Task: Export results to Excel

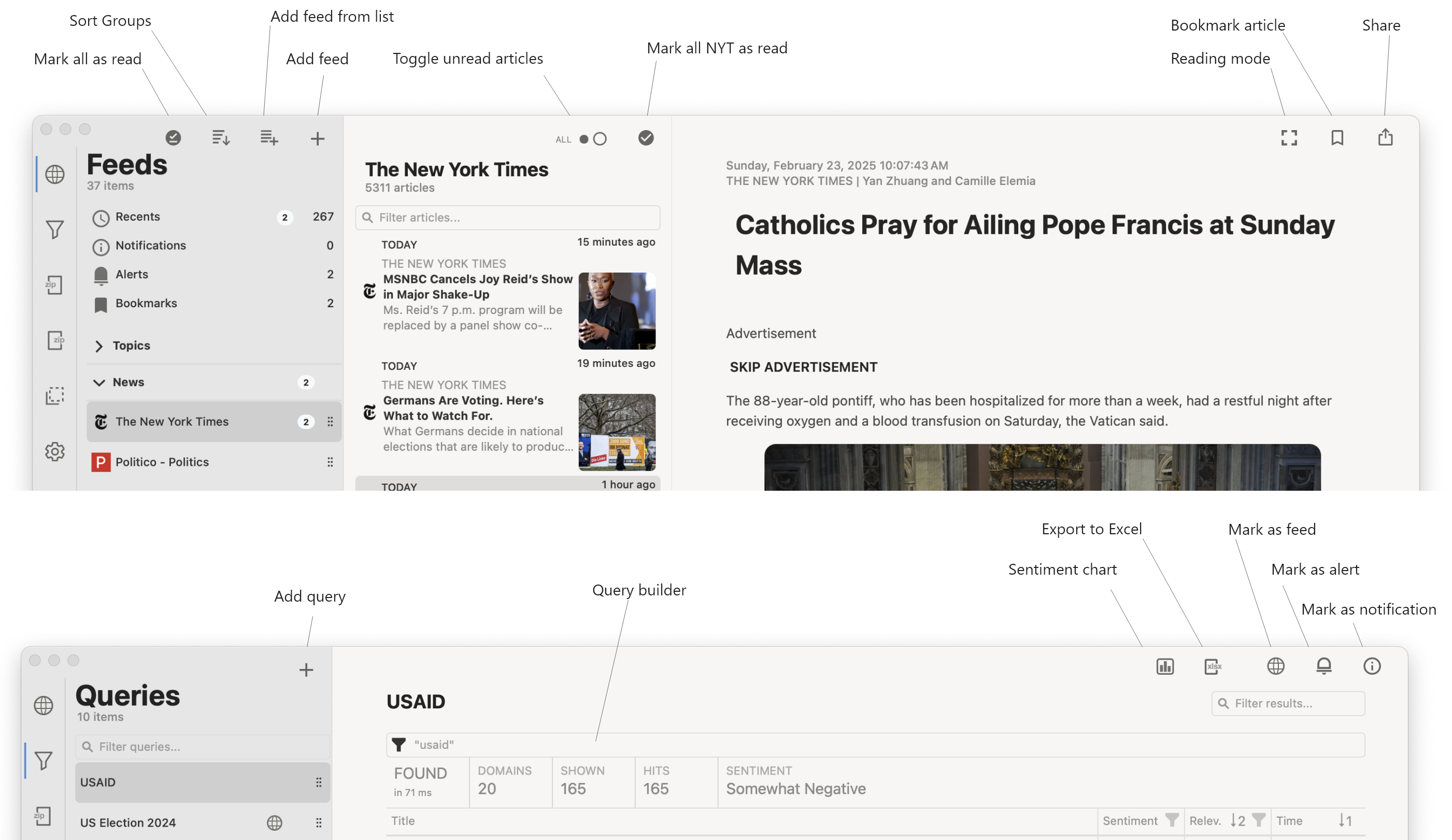Action: 1213,666
